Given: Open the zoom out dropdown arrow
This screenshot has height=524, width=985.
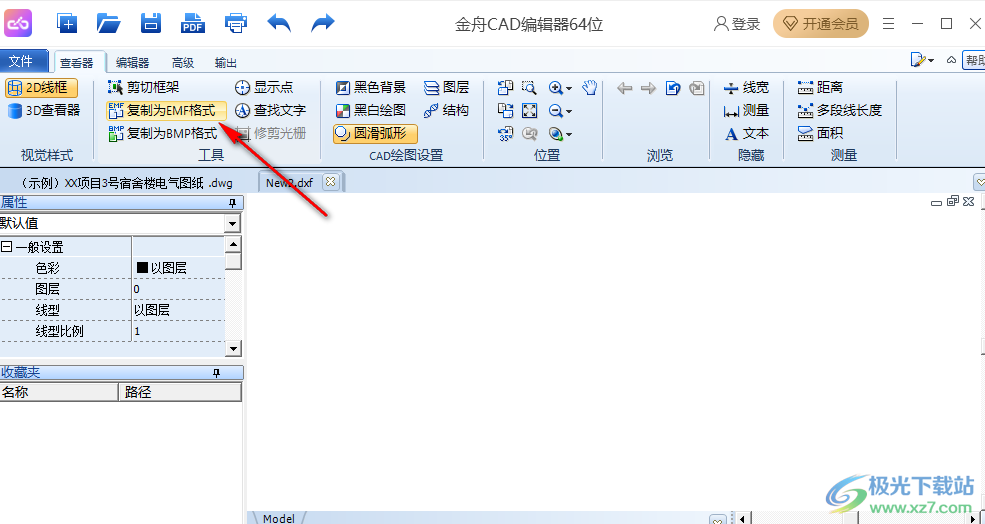Looking at the screenshot, I should pos(569,111).
